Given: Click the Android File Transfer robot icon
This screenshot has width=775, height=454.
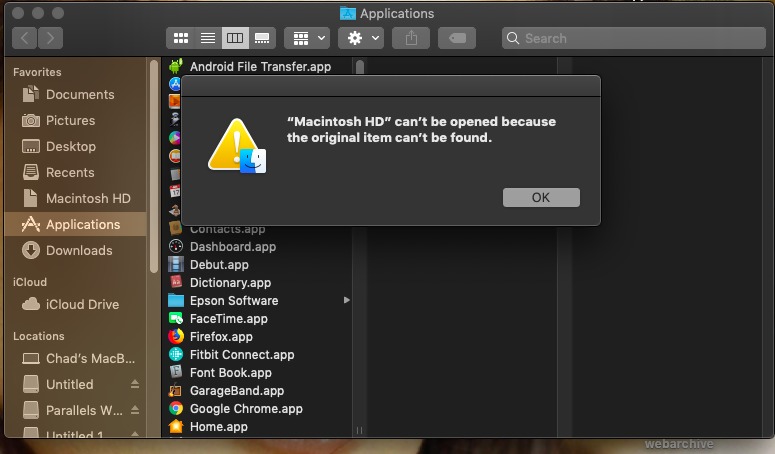Looking at the screenshot, I should coord(175,66).
